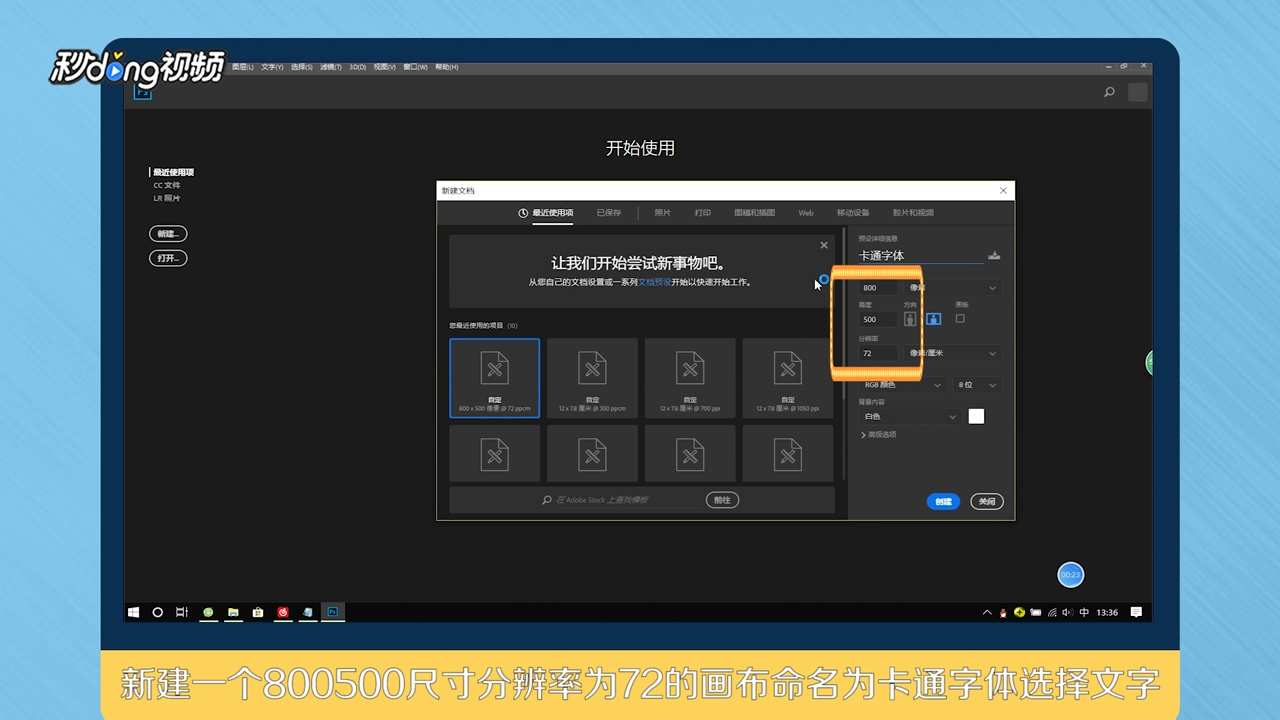
Task: Click the blue Create (创建) button
Action: tap(943, 502)
